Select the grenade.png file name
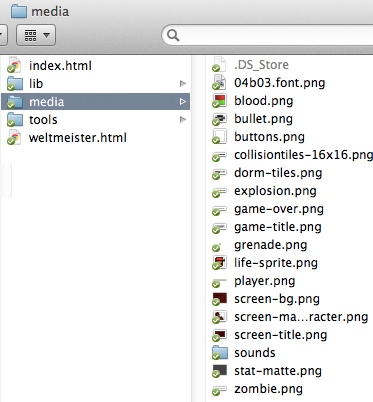Screen dimensions: 373x402 pos(271,245)
